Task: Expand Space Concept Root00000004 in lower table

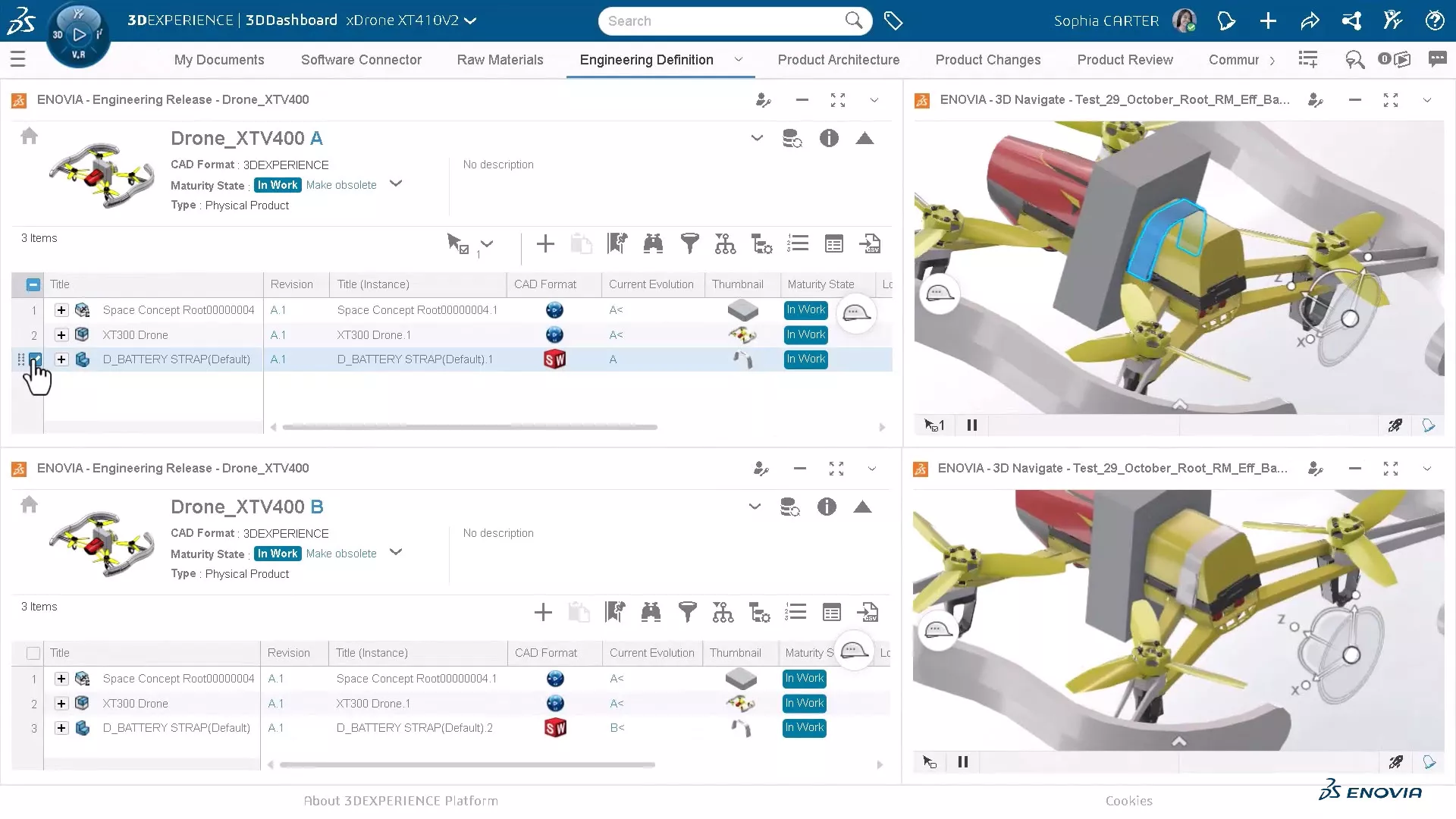Action: (x=61, y=679)
